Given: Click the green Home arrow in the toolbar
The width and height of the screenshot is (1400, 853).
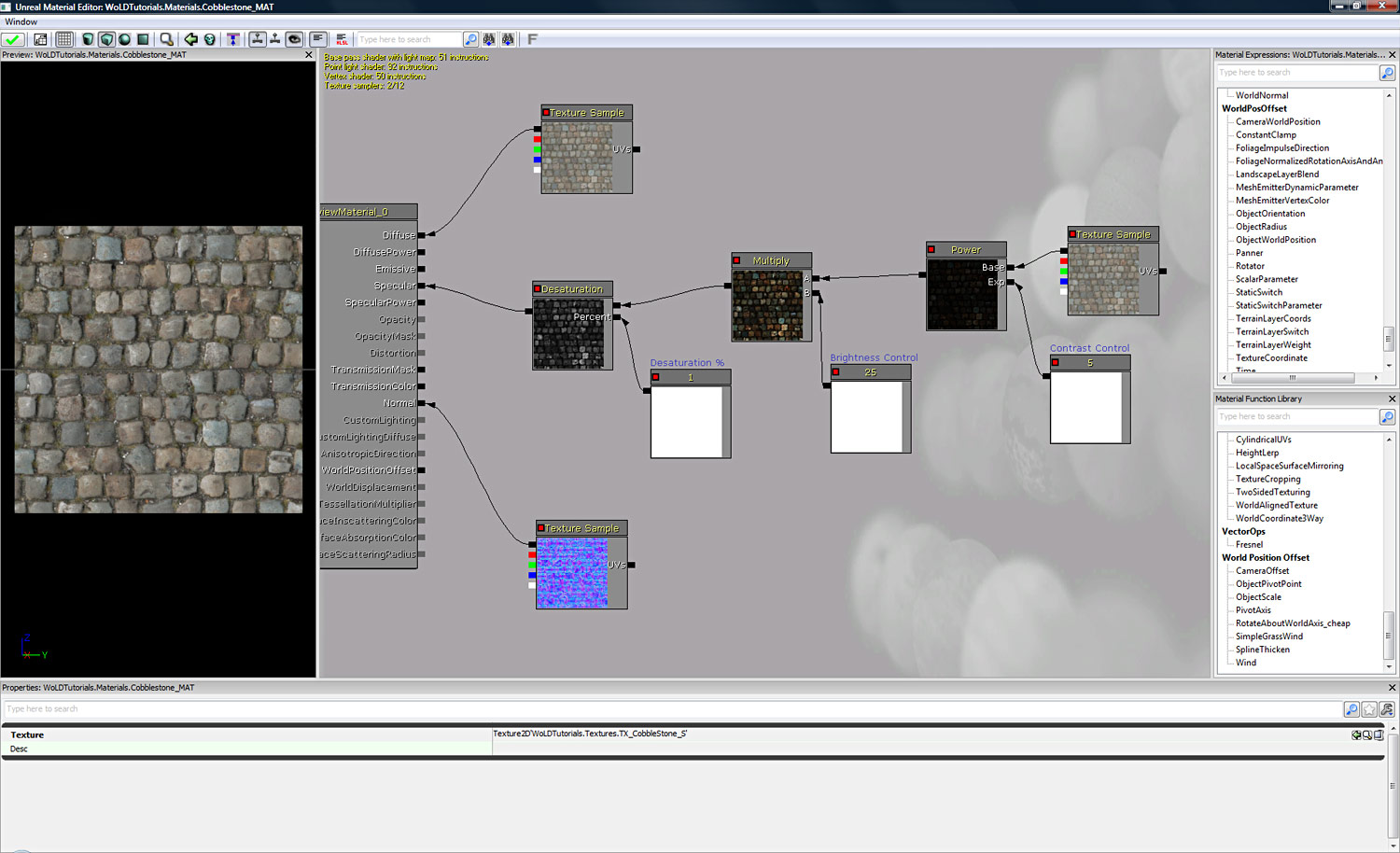Looking at the screenshot, I should 191,38.
